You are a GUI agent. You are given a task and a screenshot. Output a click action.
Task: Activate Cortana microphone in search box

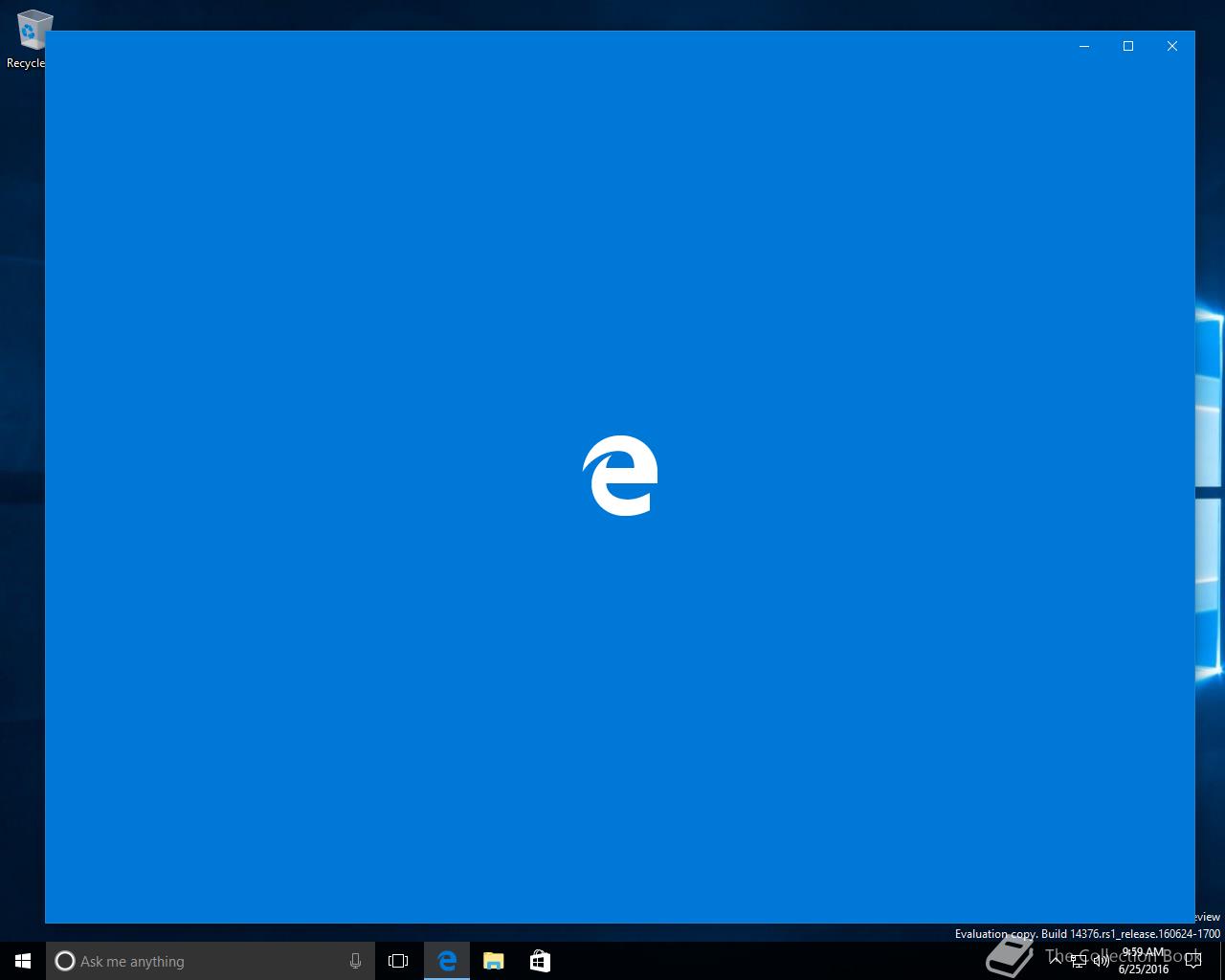coord(355,961)
